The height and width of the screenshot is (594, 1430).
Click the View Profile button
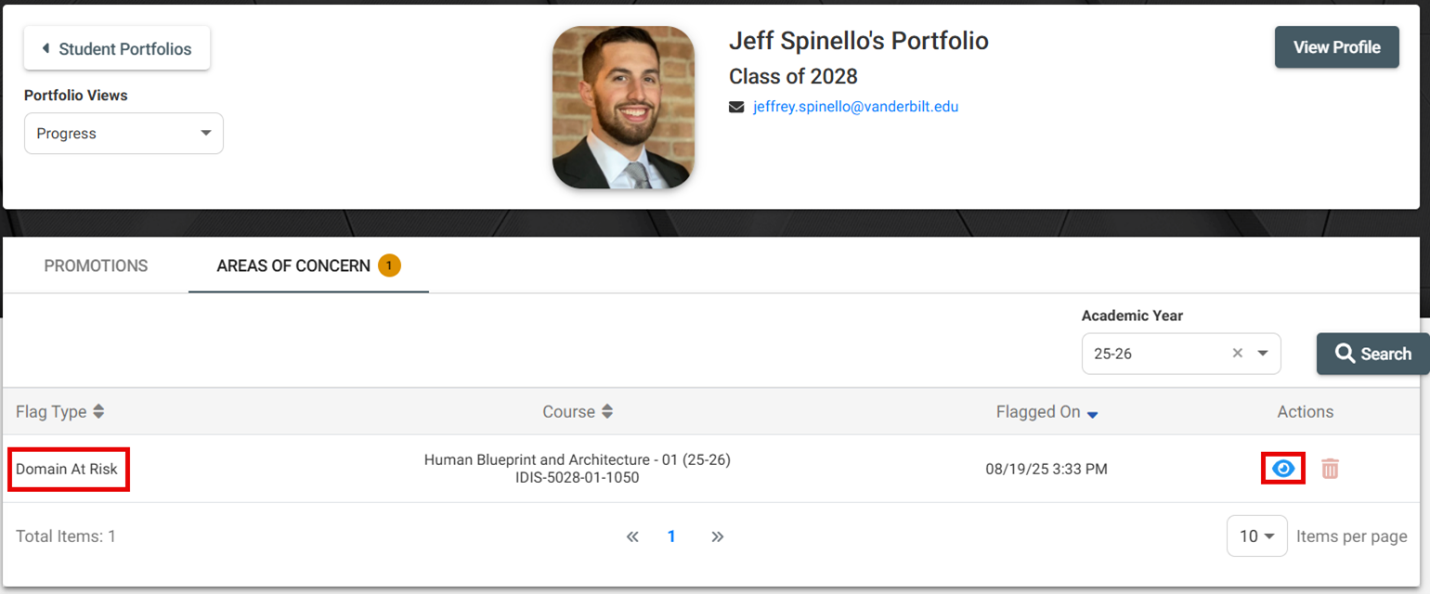pyautogui.click(x=1336, y=47)
